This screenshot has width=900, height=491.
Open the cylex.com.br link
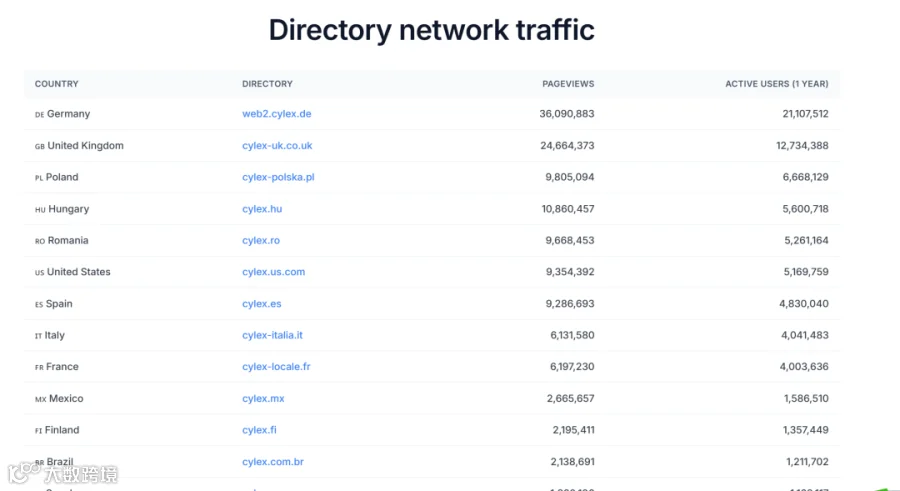[273, 461]
